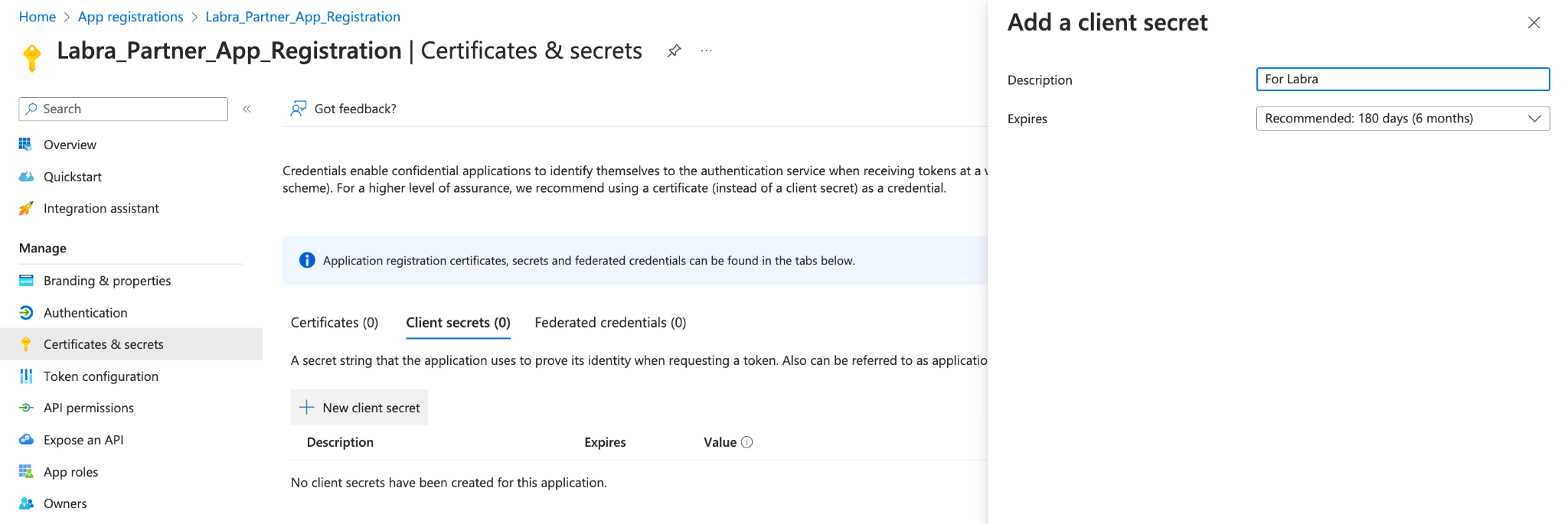Viewport: 1568px width, 524px height.
Task: Click the Branding & properties icon
Action: click(x=26, y=281)
